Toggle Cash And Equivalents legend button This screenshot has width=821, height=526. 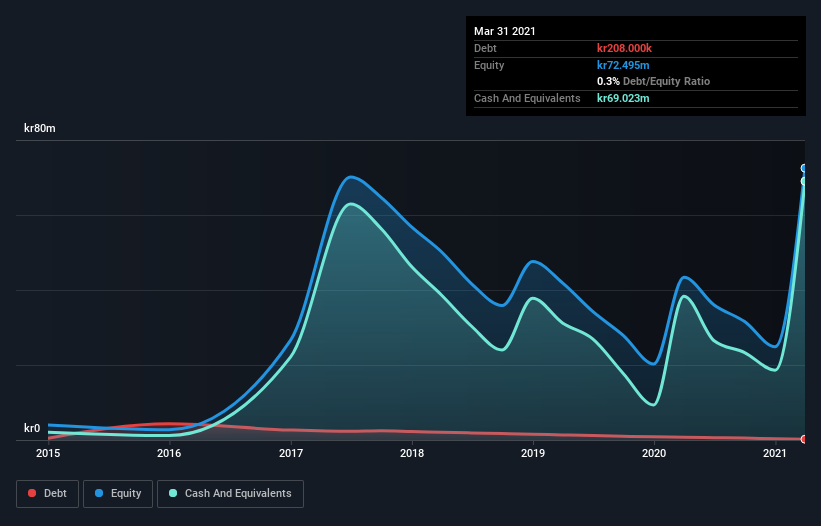point(230,494)
